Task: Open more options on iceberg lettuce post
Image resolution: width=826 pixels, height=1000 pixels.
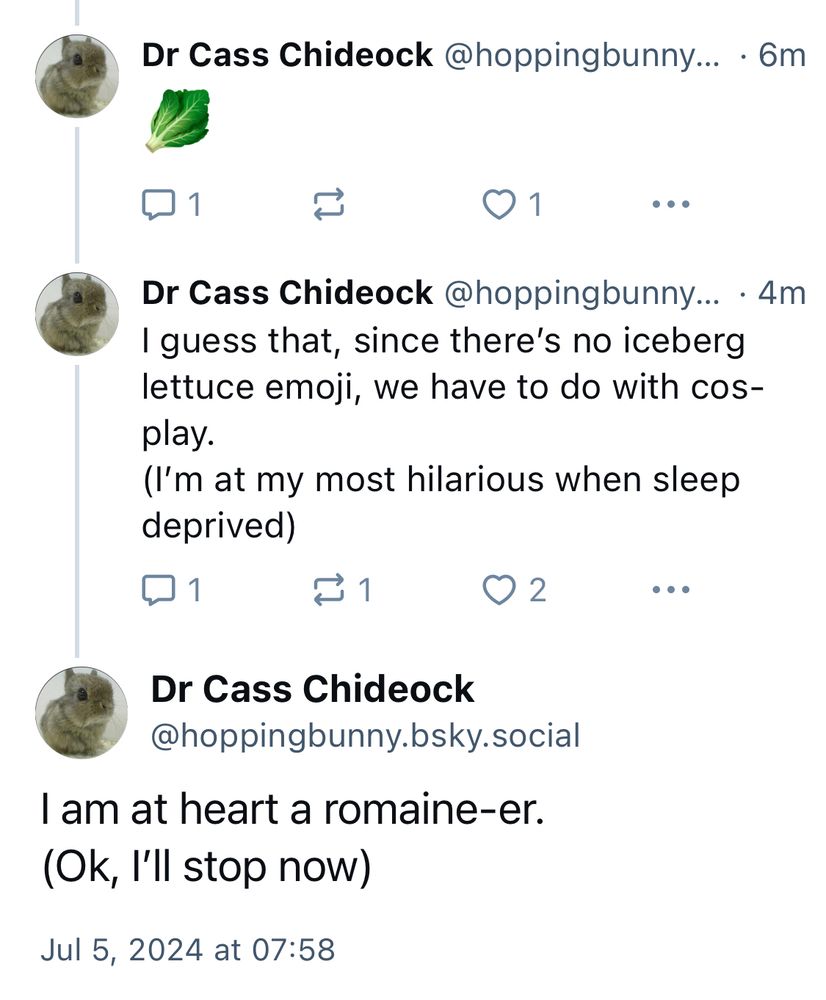Action: [x=670, y=590]
